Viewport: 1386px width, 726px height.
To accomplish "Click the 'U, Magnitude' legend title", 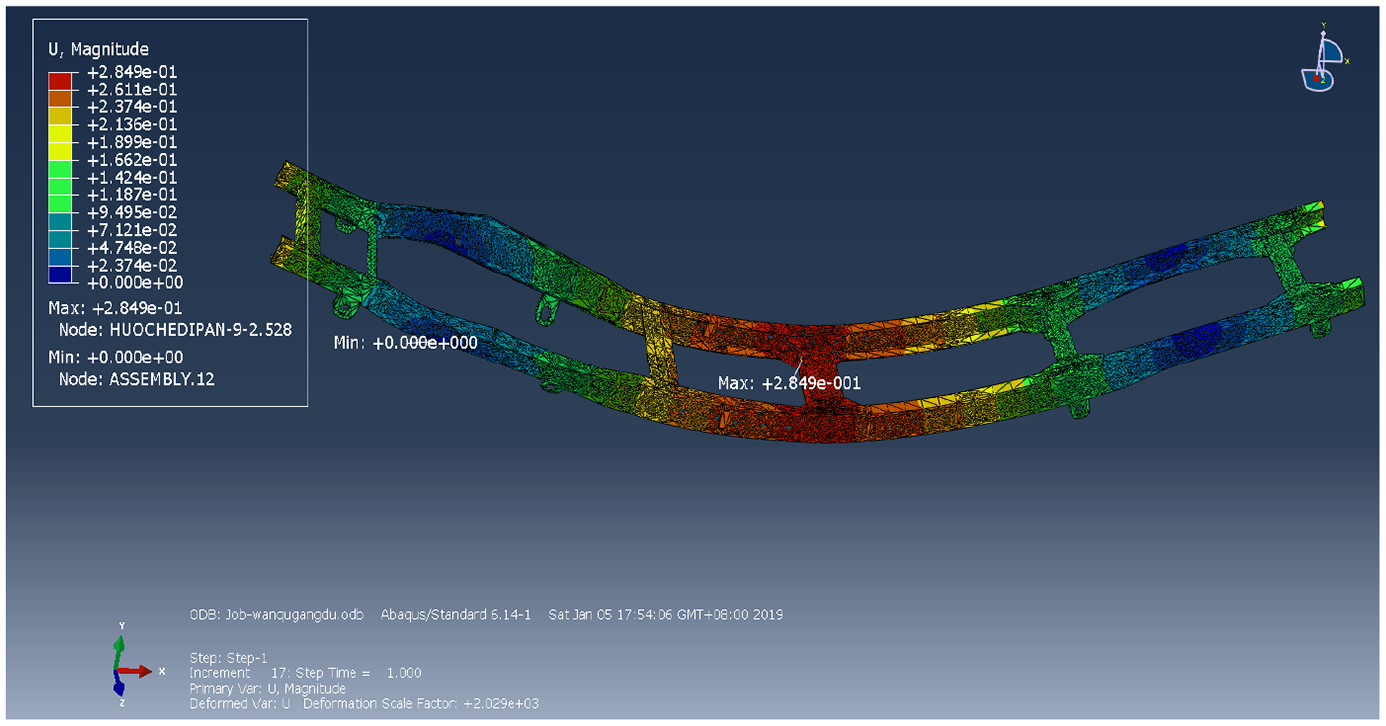I will [98, 49].
